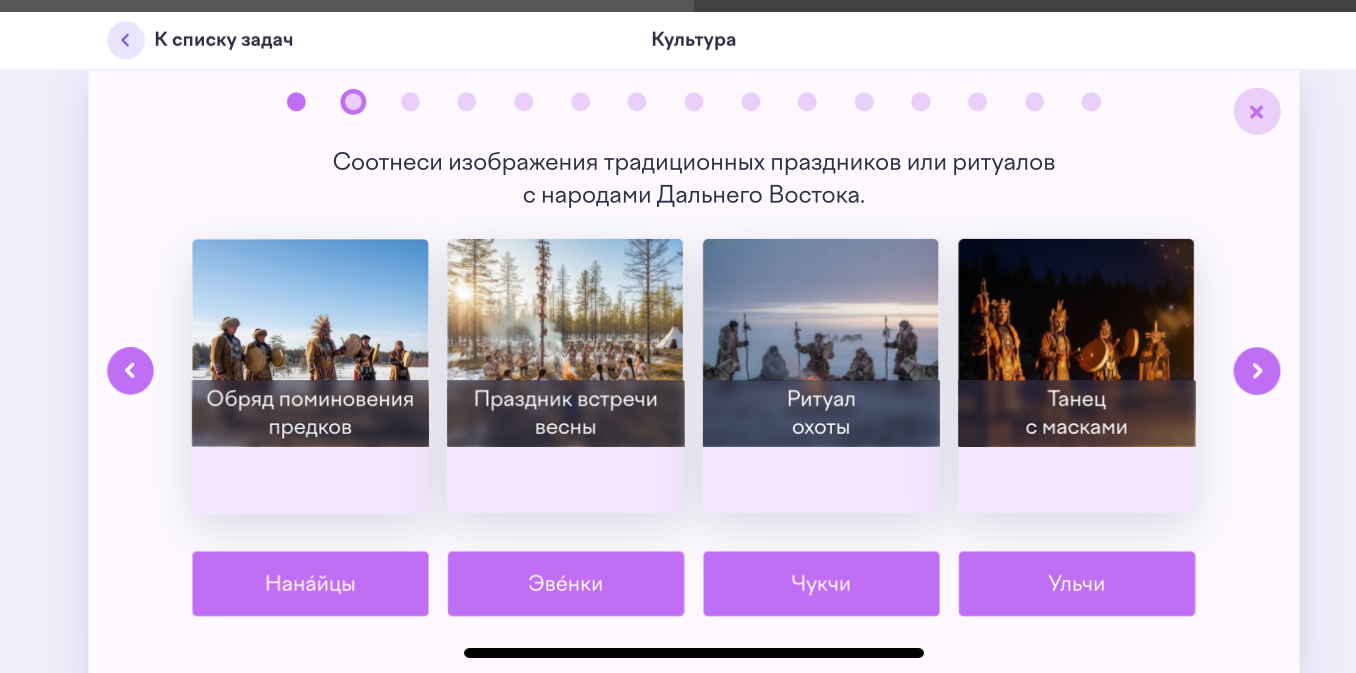This screenshot has height=673, width=1356.
Task: Jump to the eighth progress dot
Action: [x=694, y=102]
